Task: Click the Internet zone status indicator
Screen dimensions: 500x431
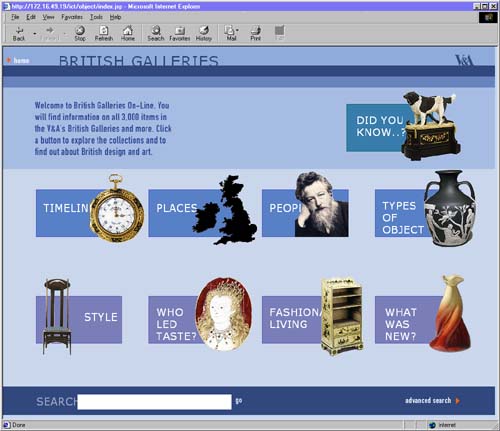Action: [442, 425]
